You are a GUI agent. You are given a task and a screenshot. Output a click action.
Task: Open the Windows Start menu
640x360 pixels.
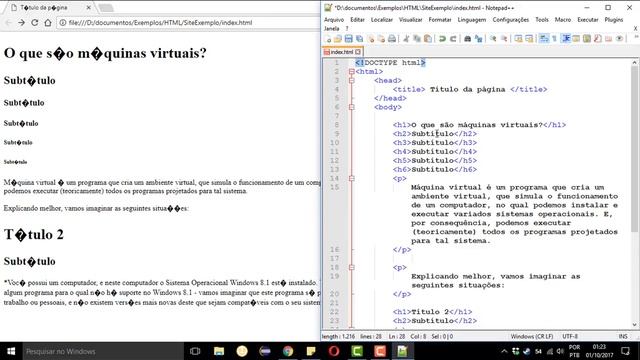(x=11, y=351)
